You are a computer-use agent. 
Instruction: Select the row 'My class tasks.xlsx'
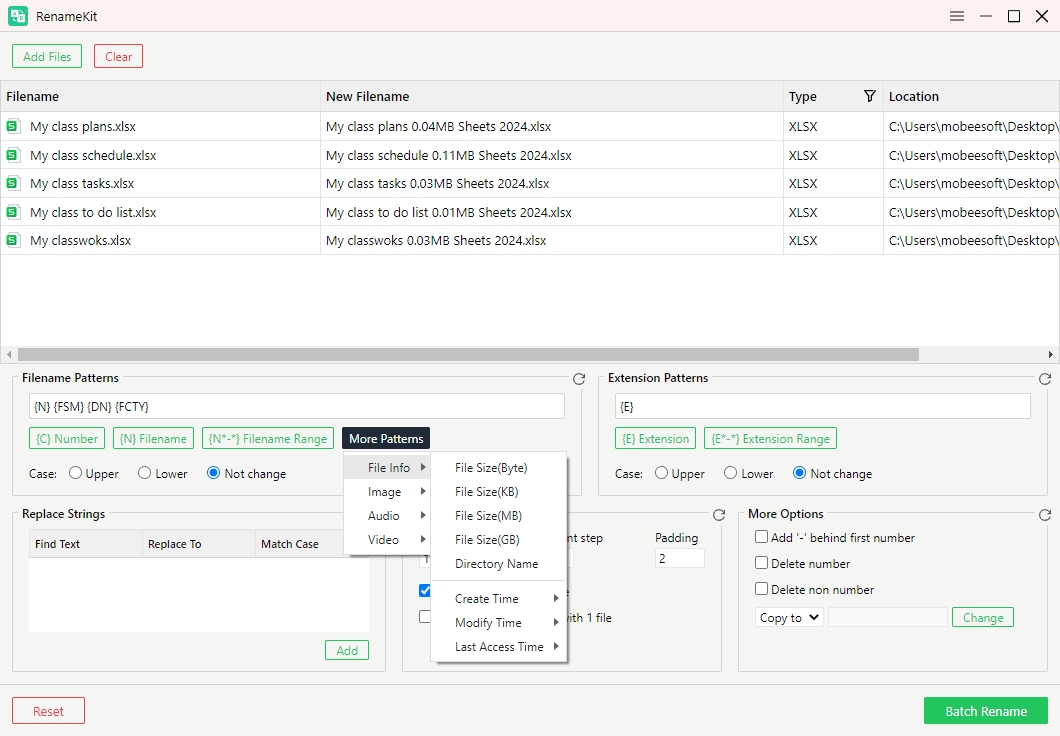point(530,183)
